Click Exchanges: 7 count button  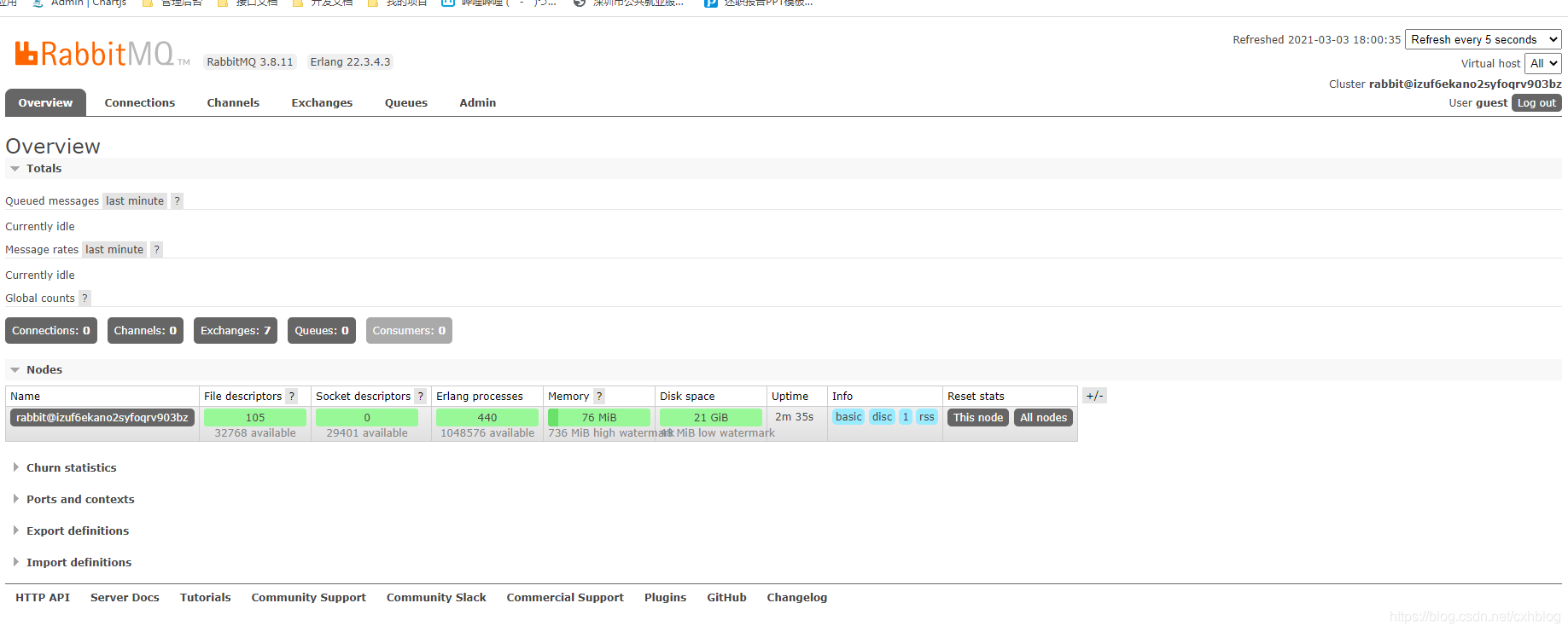point(236,331)
